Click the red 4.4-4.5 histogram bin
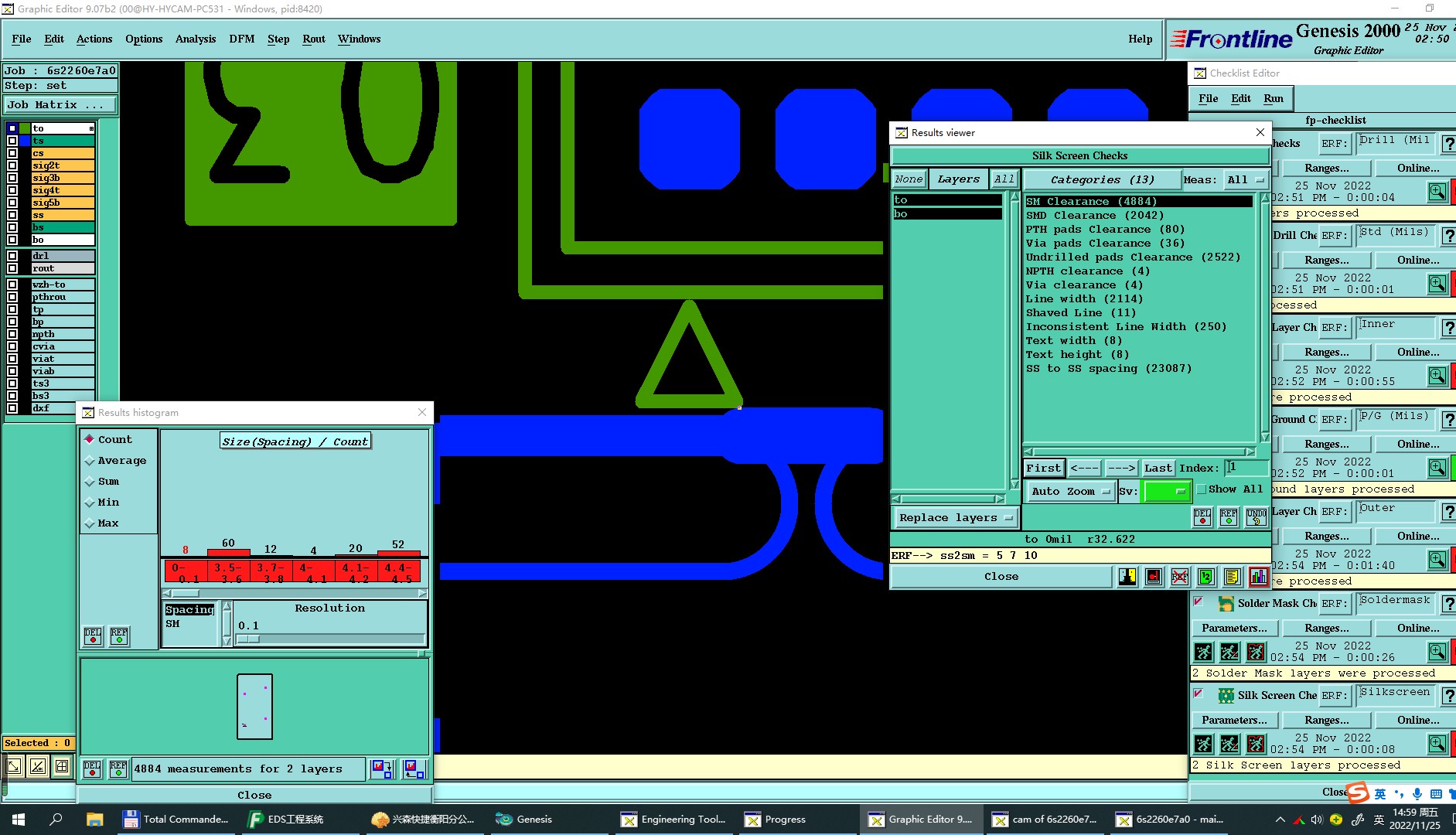 pyautogui.click(x=399, y=572)
